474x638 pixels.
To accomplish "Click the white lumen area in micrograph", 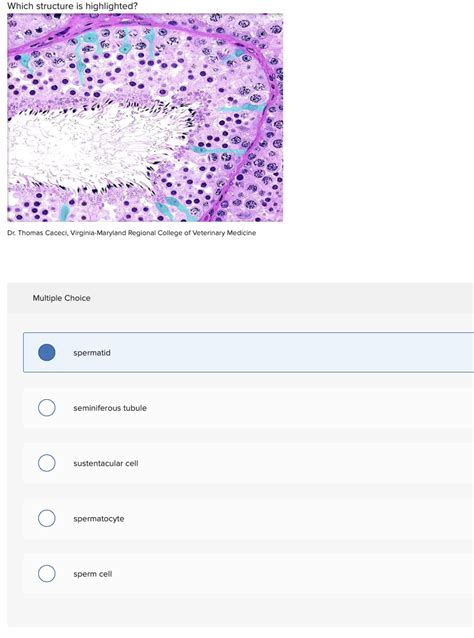I will point(81,142).
